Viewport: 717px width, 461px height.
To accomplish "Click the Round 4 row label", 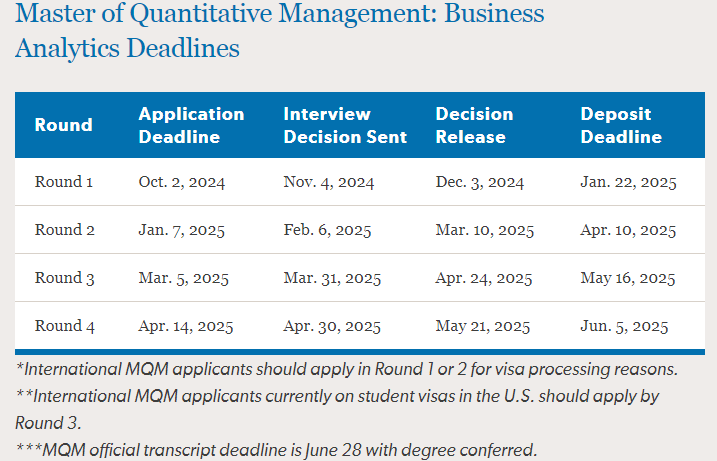I will 64,326.
